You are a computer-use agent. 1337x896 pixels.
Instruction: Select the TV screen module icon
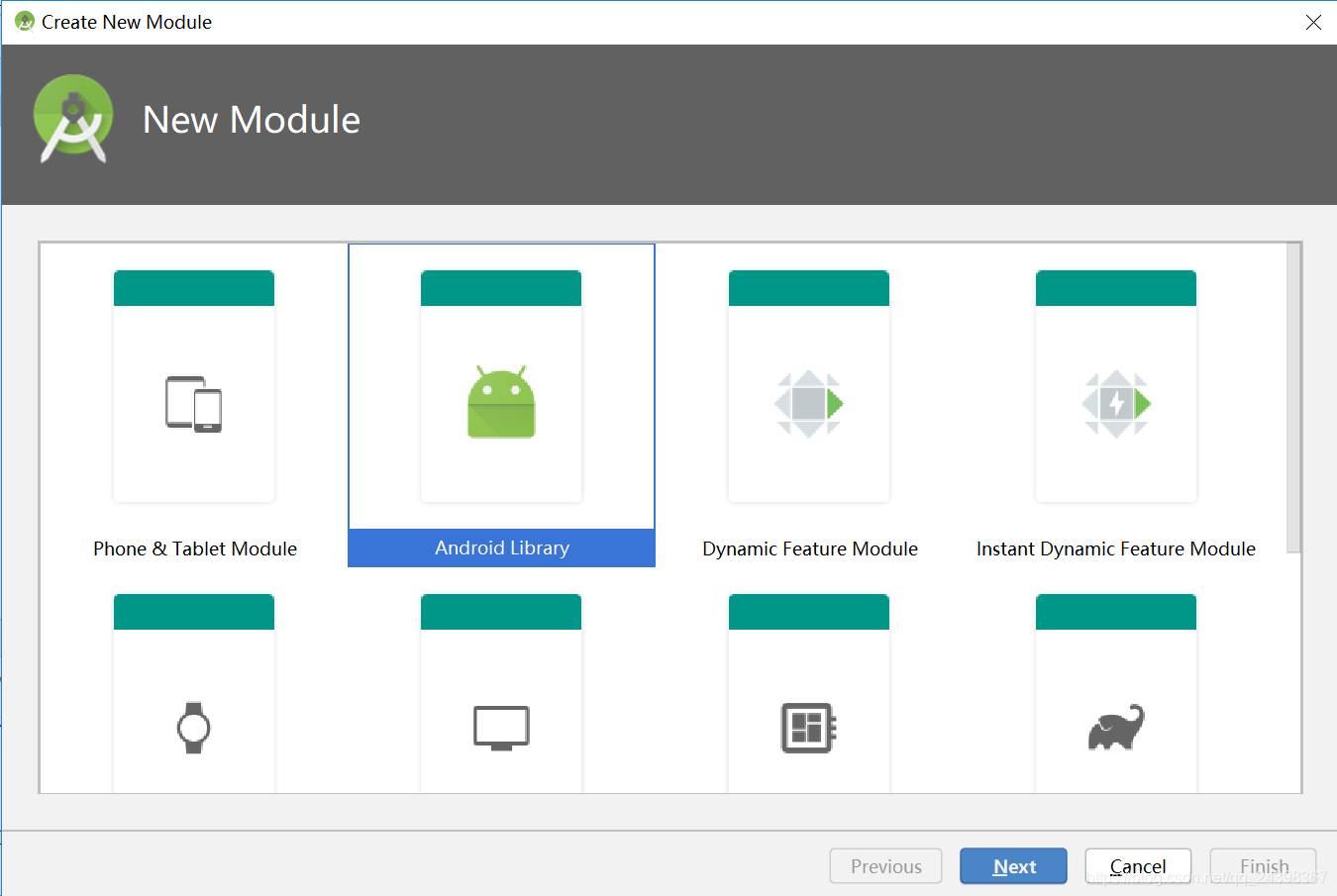(x=501, y=729)
